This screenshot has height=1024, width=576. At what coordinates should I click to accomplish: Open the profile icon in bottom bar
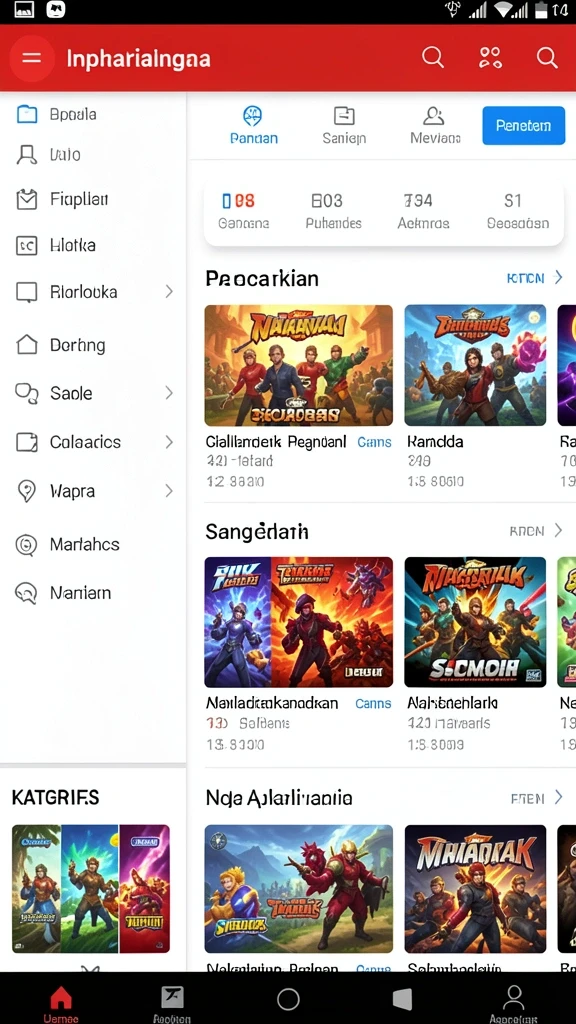click(514, 997)
